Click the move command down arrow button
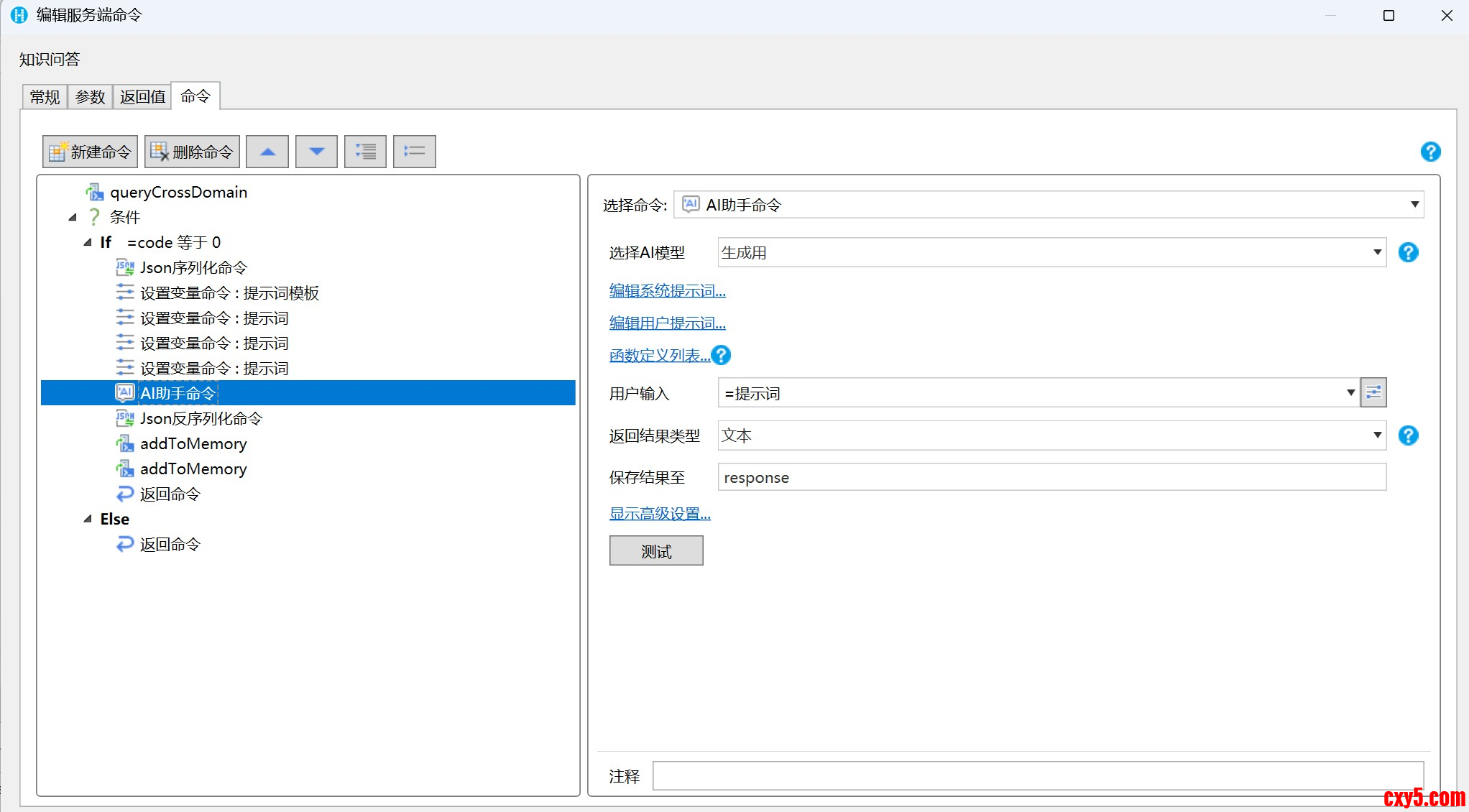 point(316,152)
